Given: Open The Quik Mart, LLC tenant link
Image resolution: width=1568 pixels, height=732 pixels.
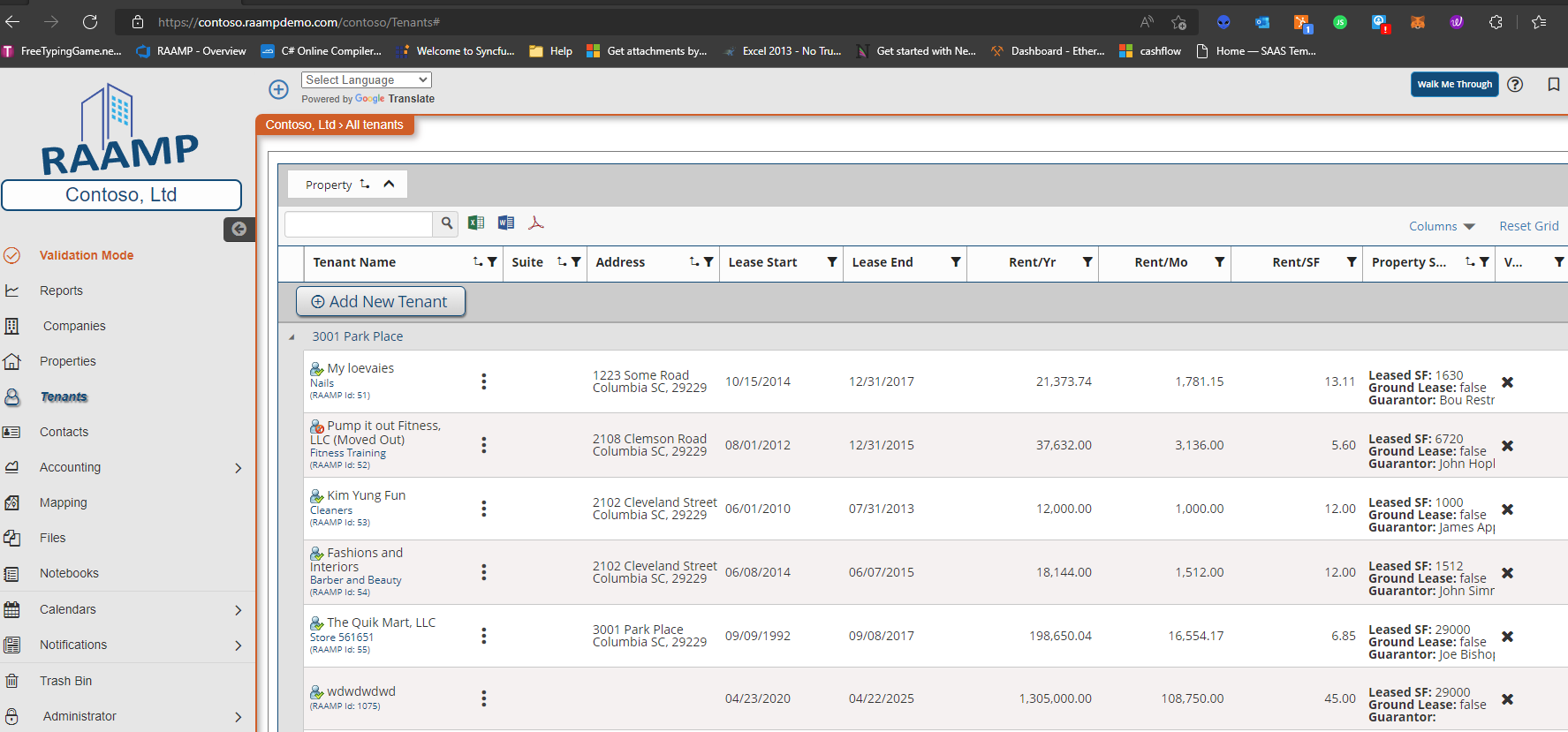Looking at the screenshot, I should [381, 623].
